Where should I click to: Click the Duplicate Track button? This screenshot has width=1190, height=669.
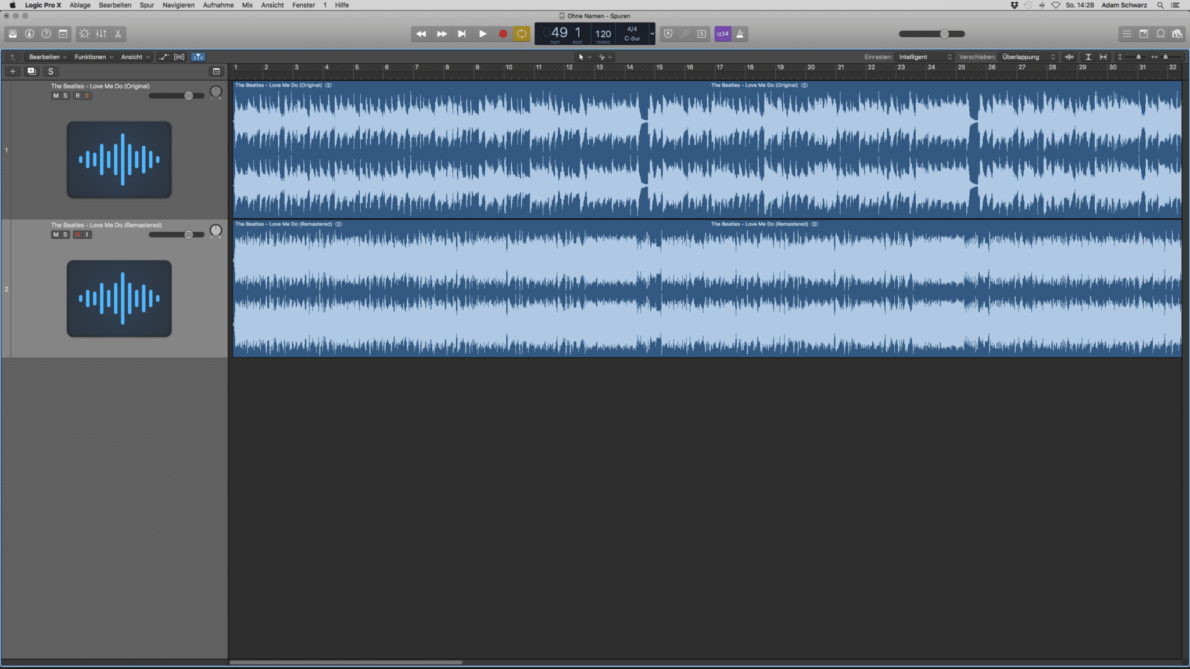click(31, 71)
